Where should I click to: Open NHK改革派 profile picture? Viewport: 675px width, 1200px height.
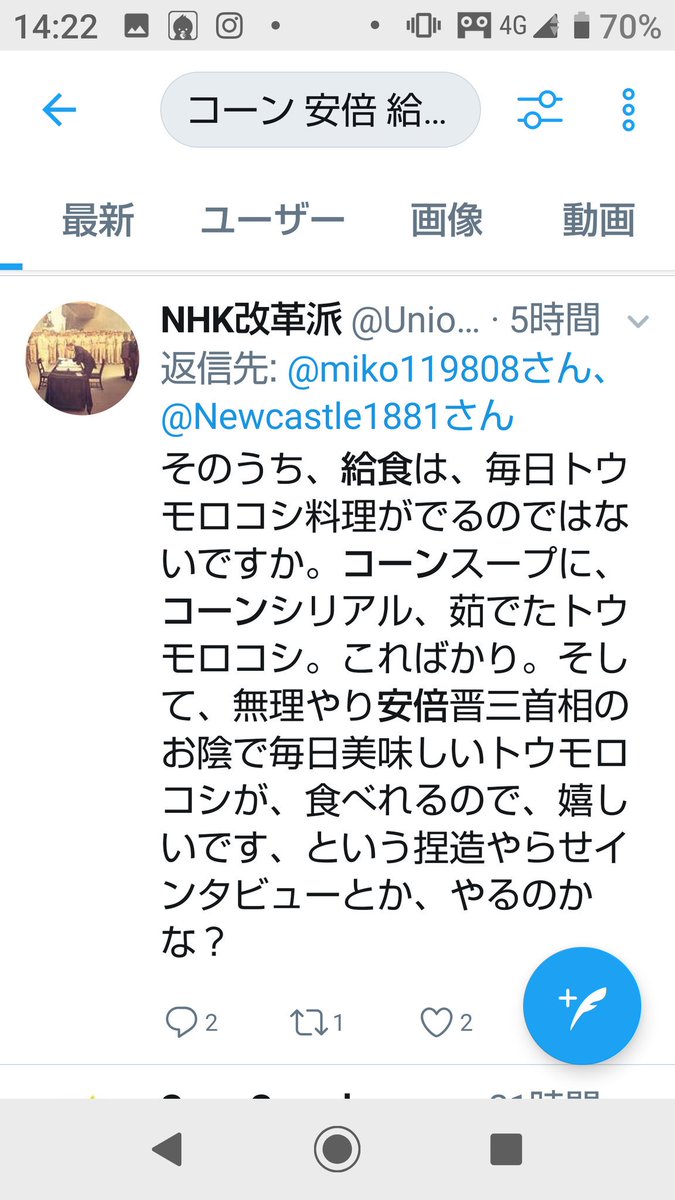(82, 358)
